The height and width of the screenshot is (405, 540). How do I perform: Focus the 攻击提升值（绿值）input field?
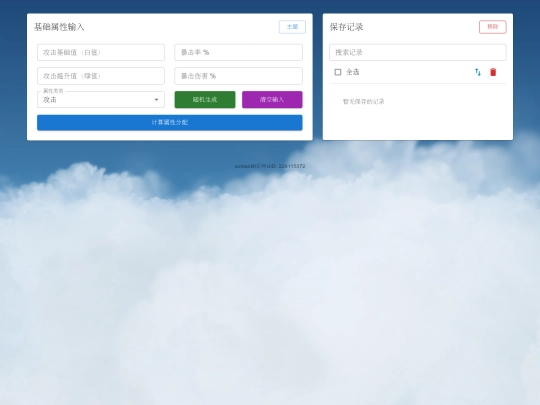click(101, 76)
